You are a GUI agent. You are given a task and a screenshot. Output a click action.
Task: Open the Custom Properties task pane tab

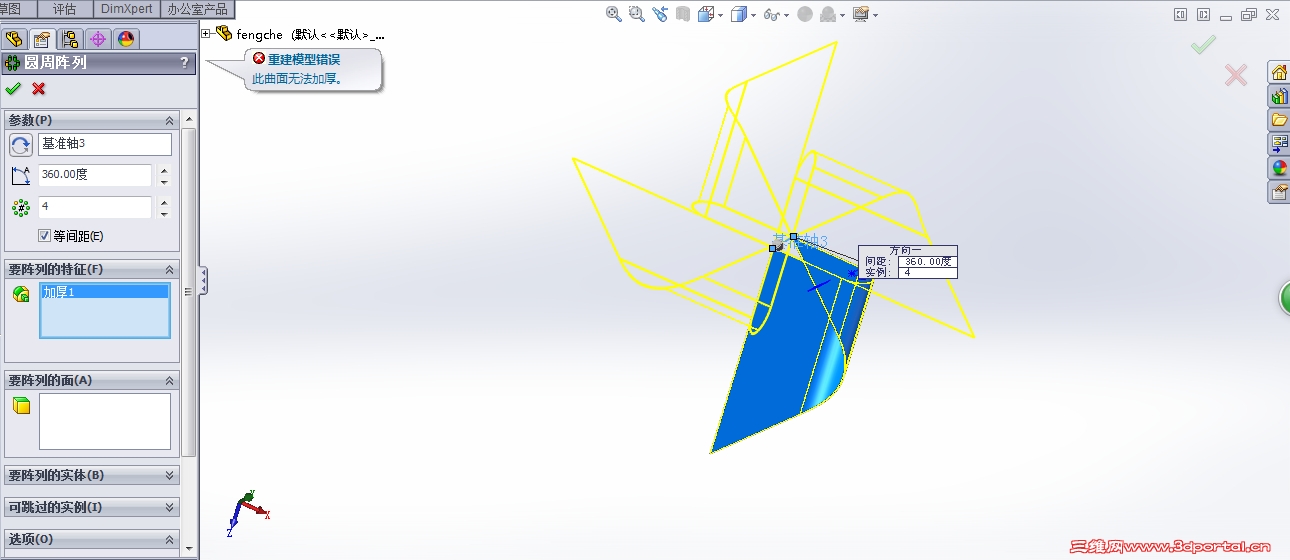(1279, 192)
